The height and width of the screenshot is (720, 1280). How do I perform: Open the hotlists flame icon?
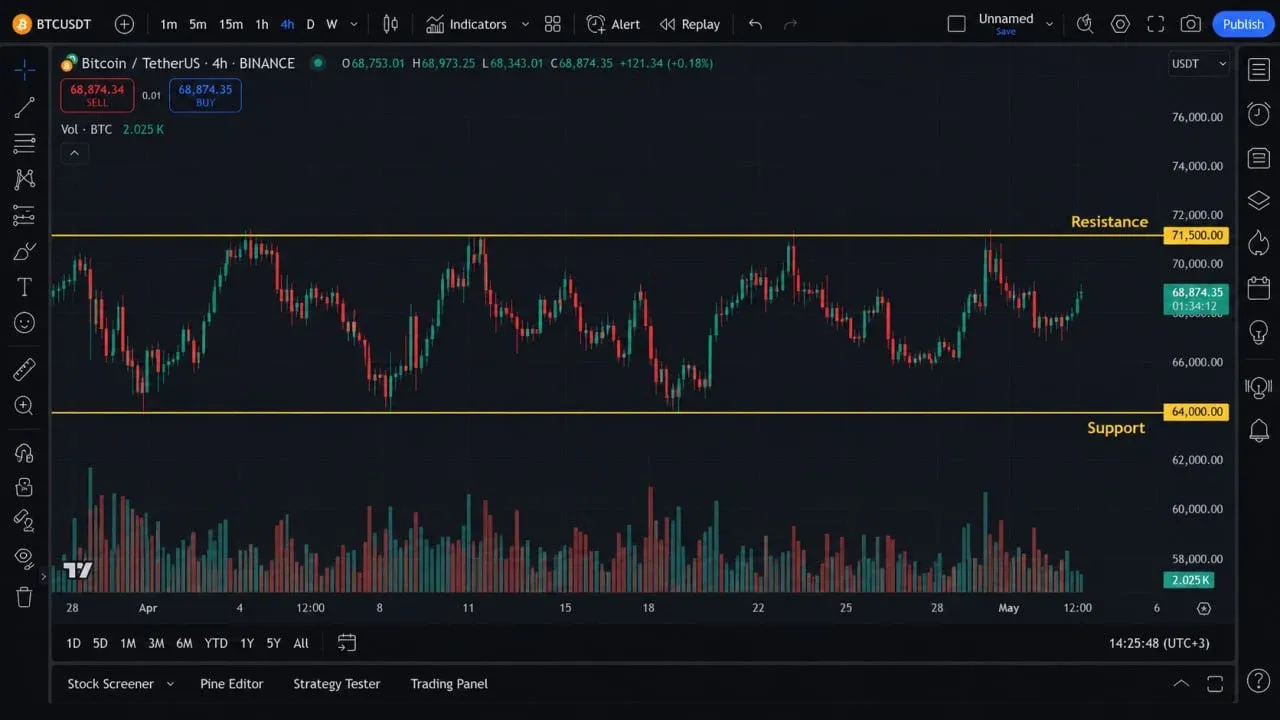[1258, 243]
